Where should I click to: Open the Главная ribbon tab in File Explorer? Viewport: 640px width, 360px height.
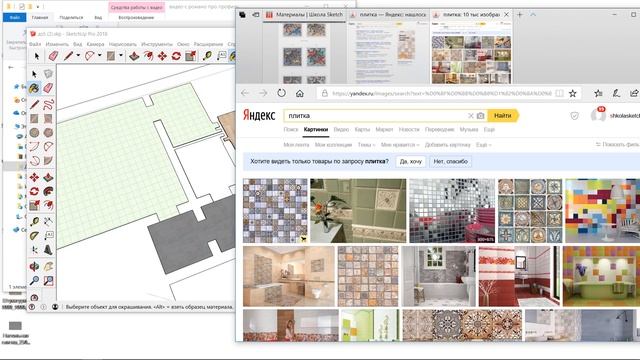click(40, 18)
